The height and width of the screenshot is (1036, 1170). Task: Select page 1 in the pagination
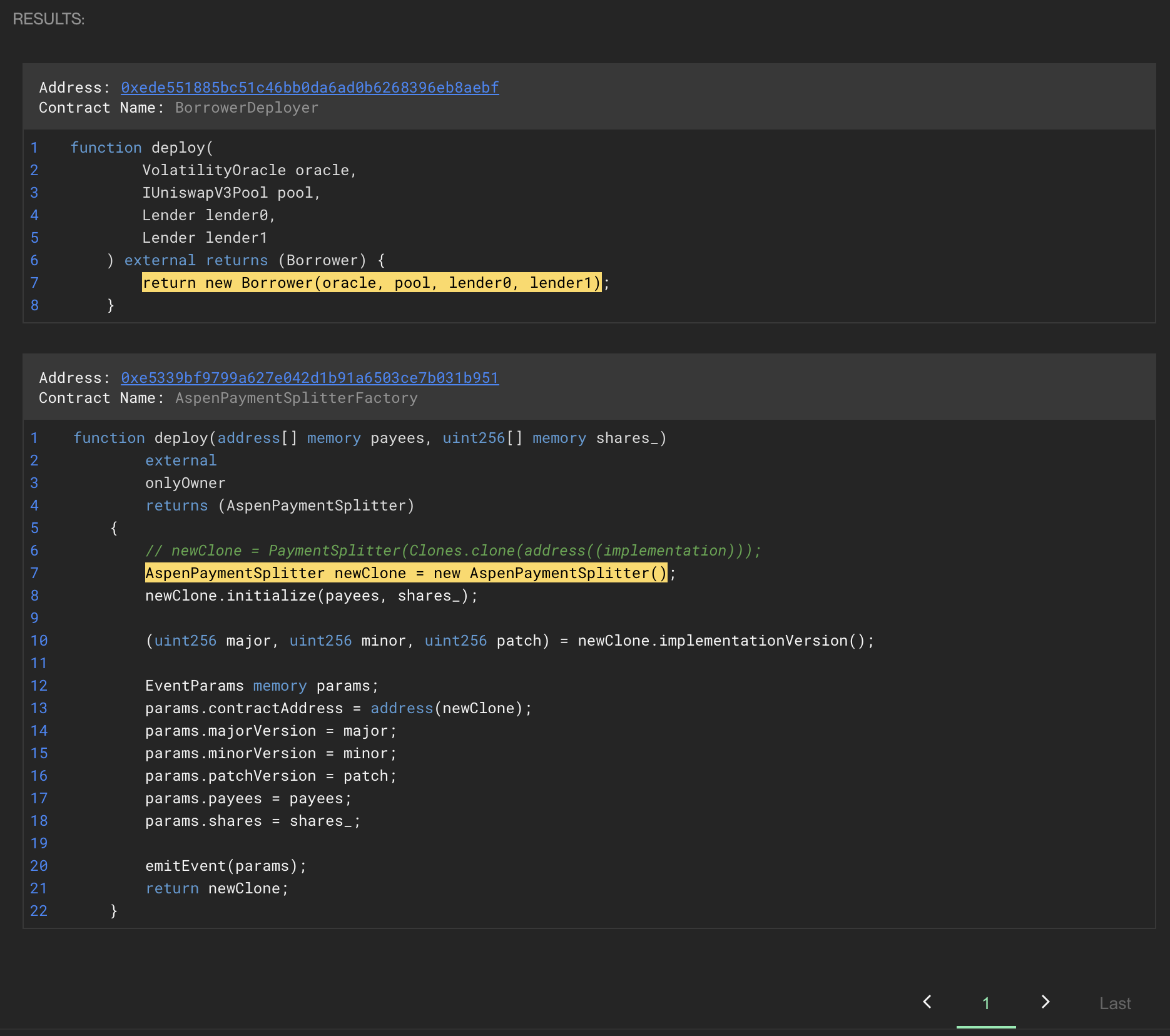pos(986,1003)
